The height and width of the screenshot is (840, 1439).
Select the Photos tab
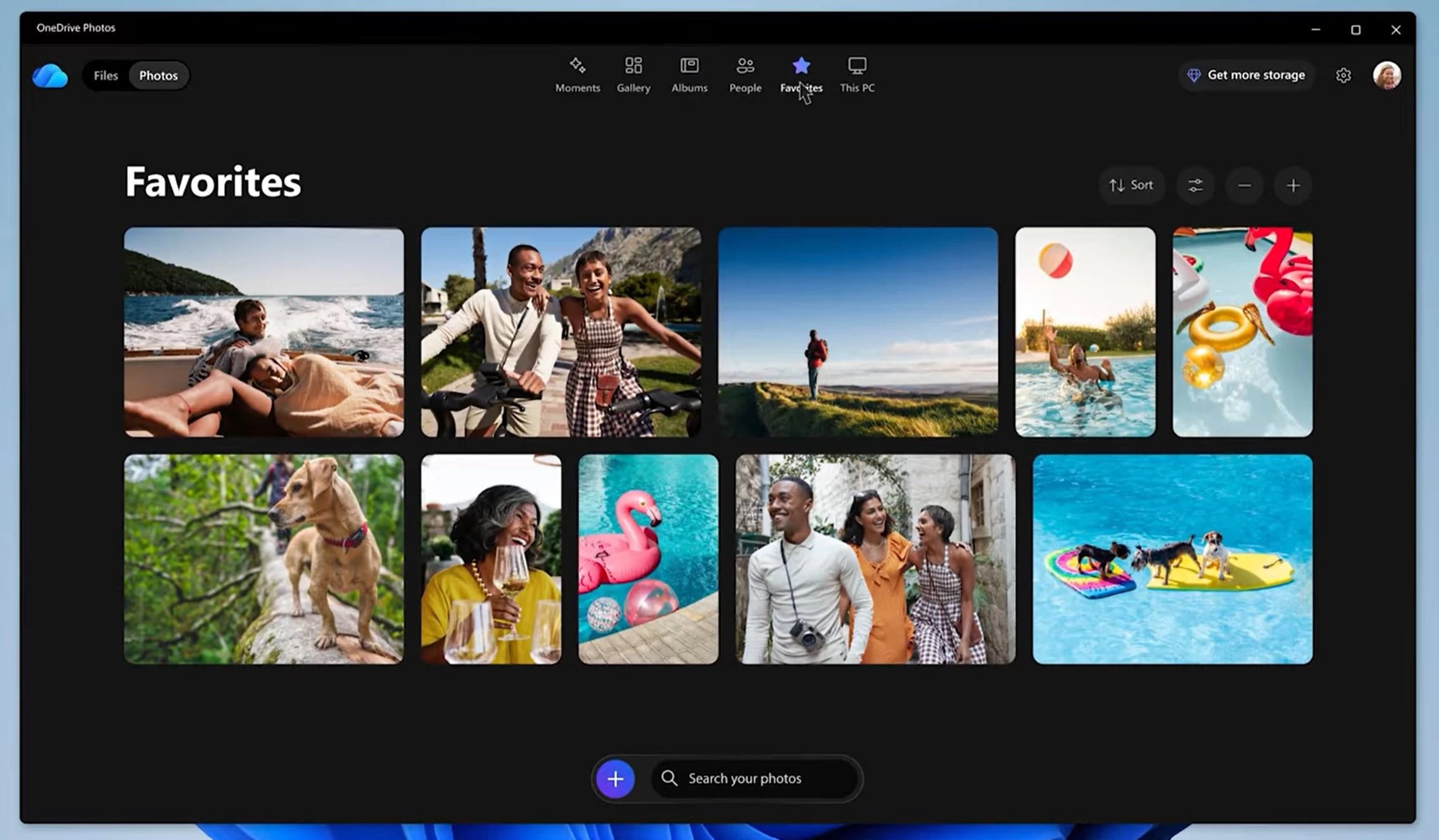(x=158, y=75)
